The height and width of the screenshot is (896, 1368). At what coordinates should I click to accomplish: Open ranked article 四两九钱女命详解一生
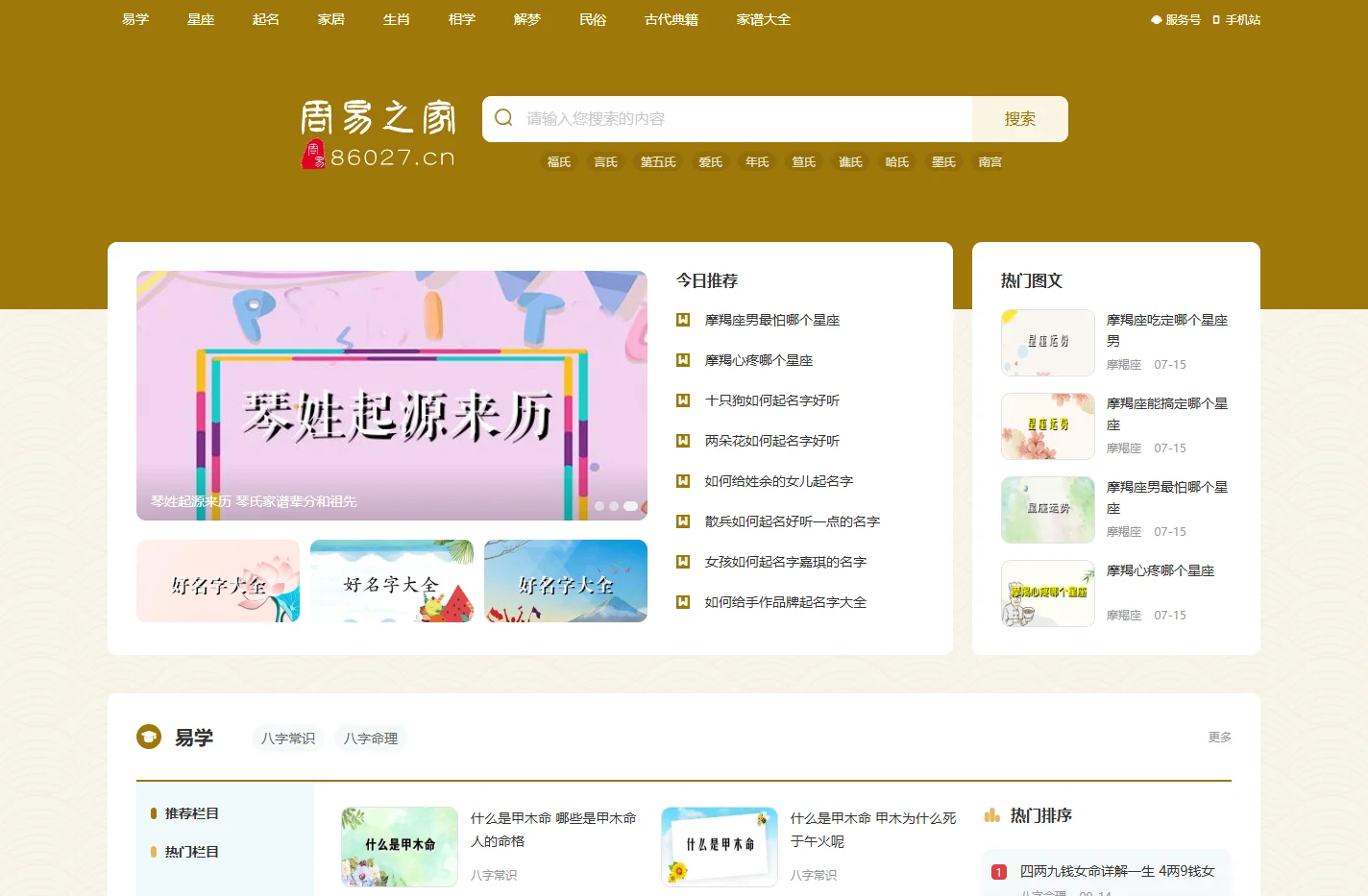tap(1117, 871)
